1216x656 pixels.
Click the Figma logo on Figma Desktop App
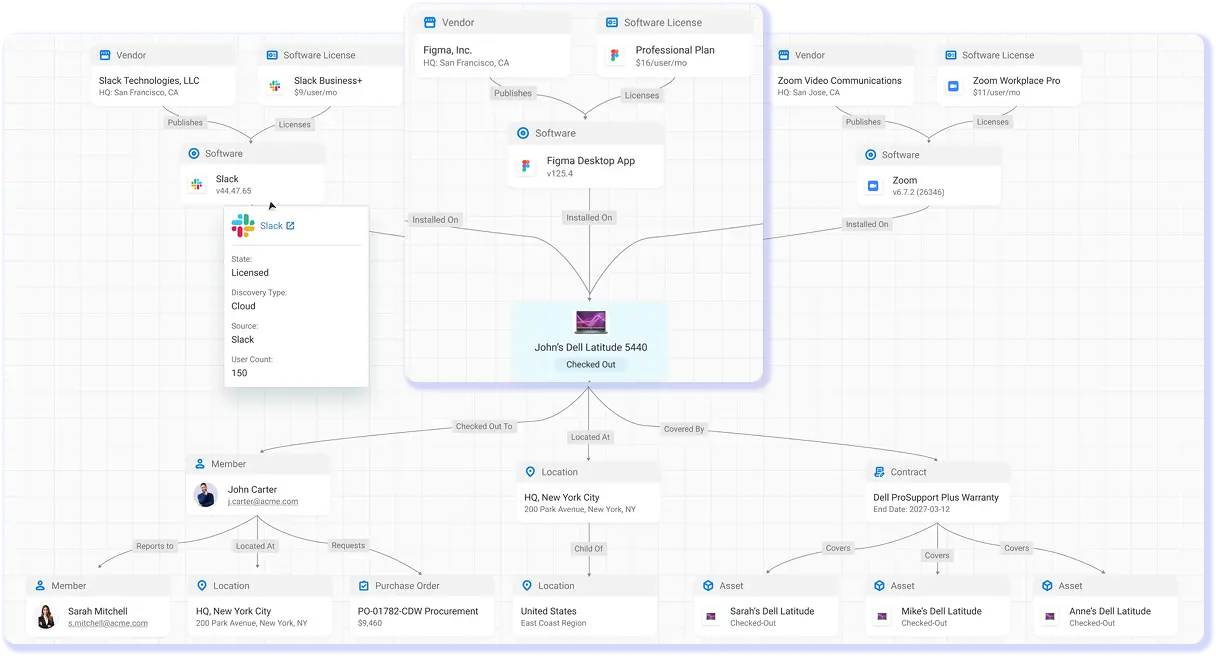(x=525, y=167)
